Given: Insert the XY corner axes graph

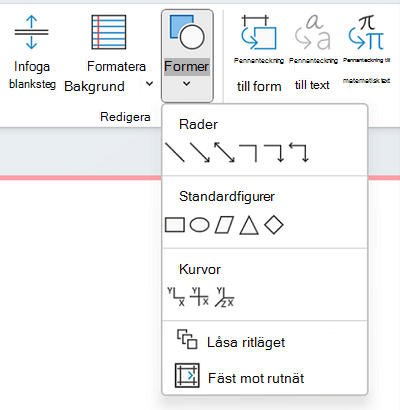Looking at the screenshot, I should coord(176,297).
